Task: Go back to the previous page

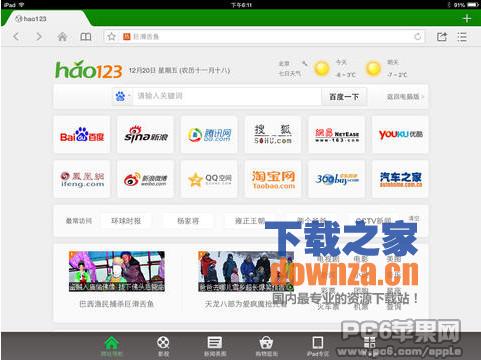Action: 16,36
